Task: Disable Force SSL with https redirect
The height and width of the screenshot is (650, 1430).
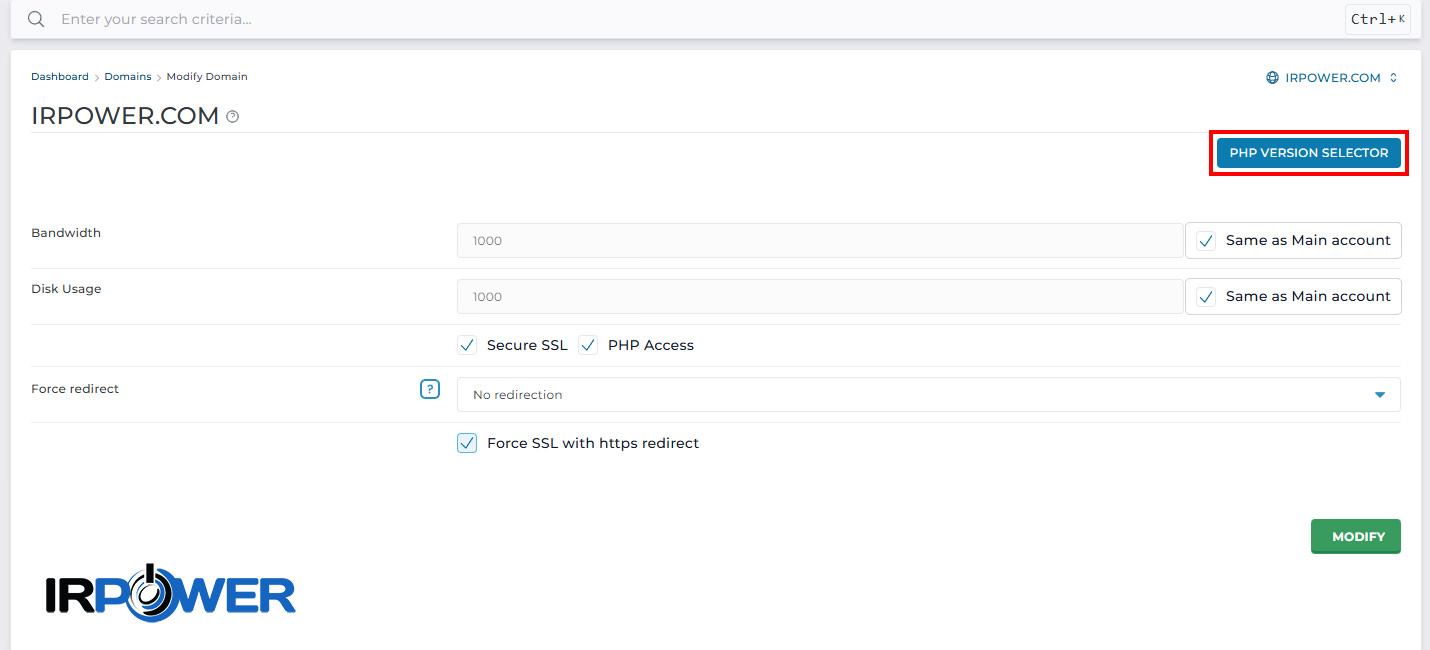Action: coord(467,443)
